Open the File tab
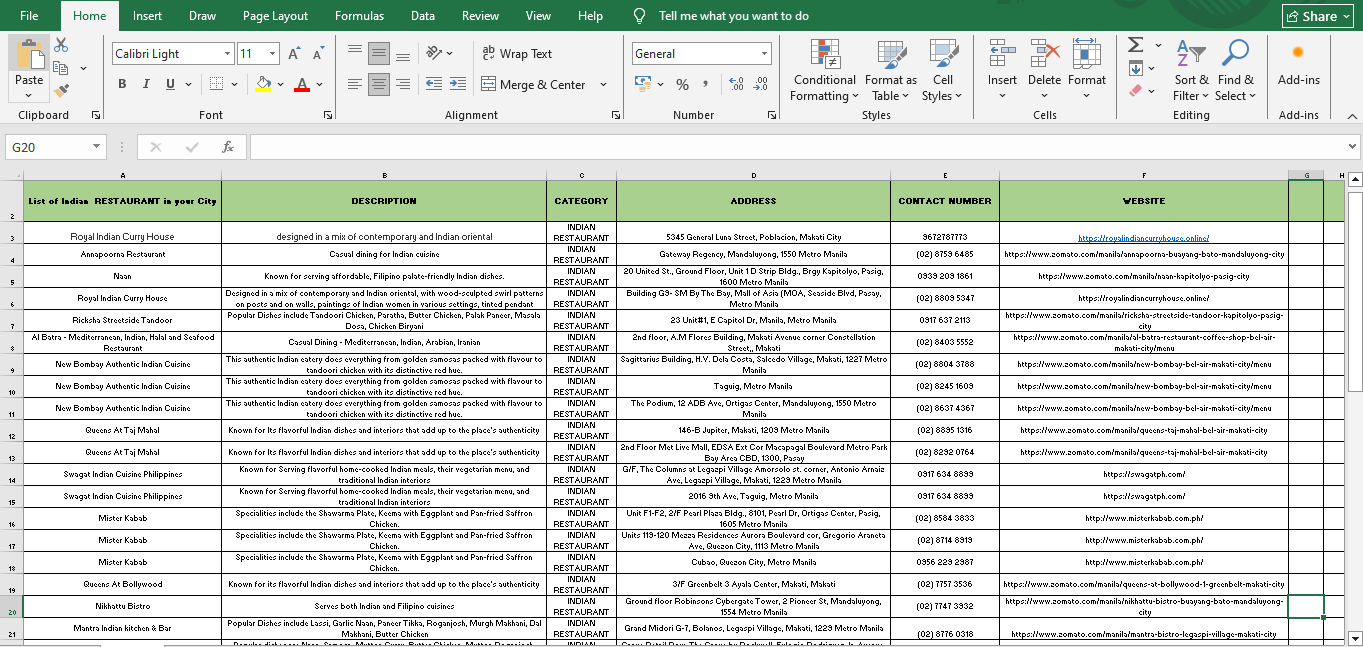 click(x=29, y=16)
